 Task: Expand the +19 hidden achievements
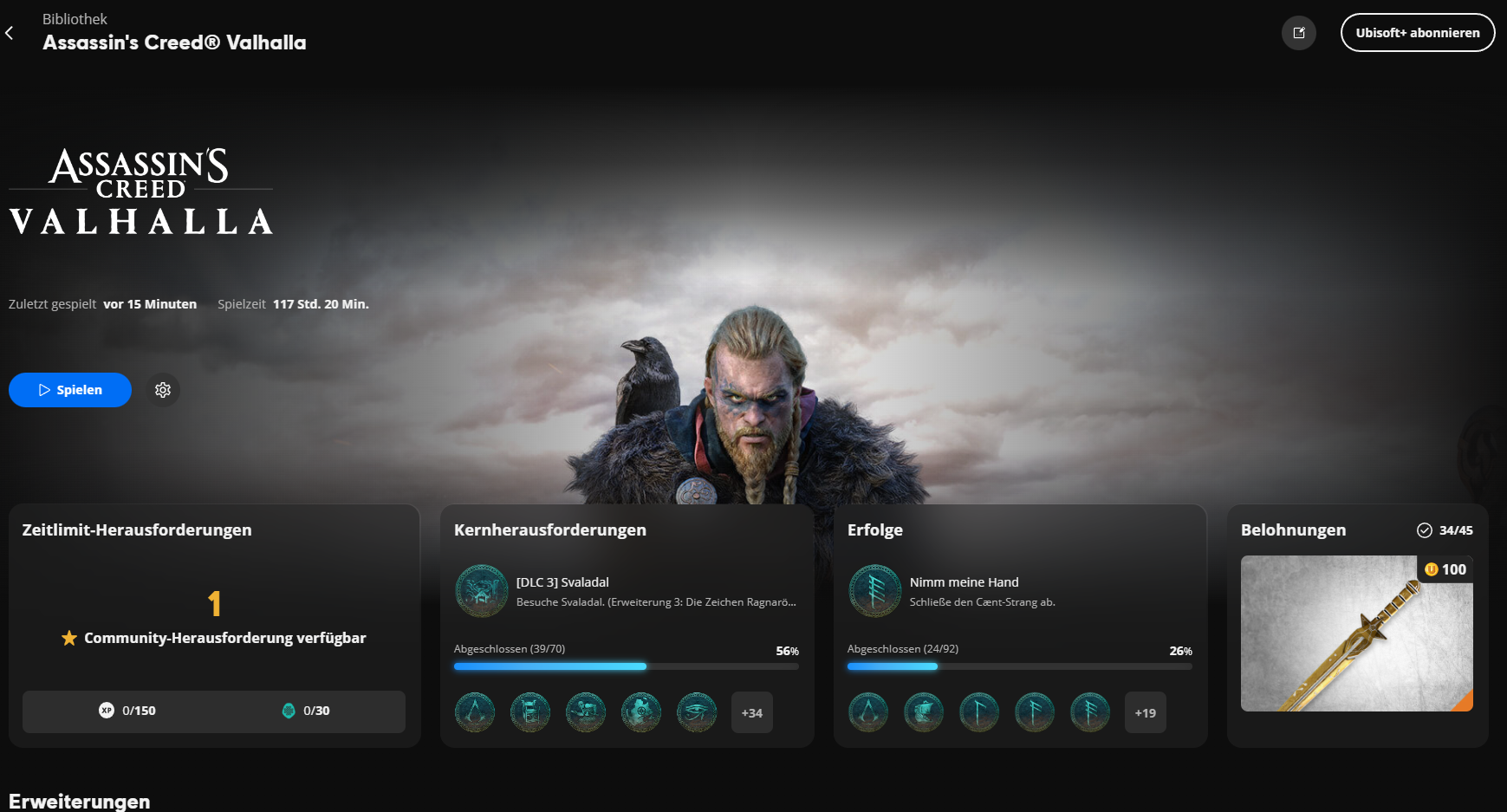click(x=1145, y=712)
